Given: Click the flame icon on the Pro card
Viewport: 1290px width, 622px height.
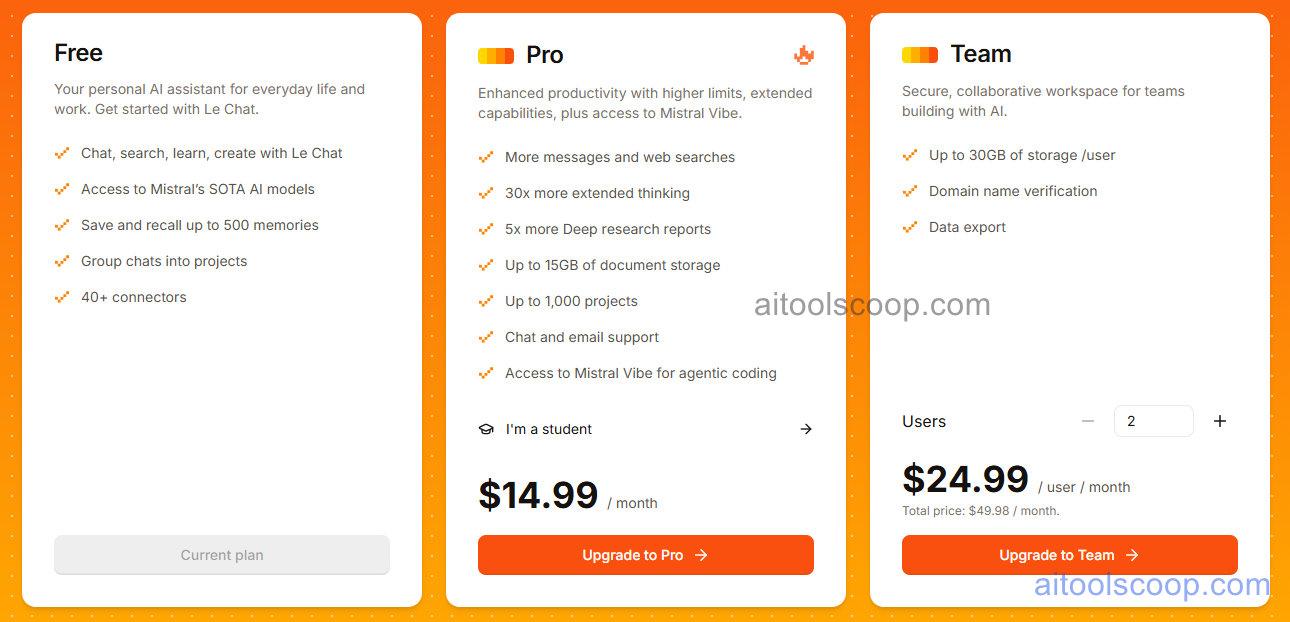Looking at the screenshot, I should pos(804,56).
